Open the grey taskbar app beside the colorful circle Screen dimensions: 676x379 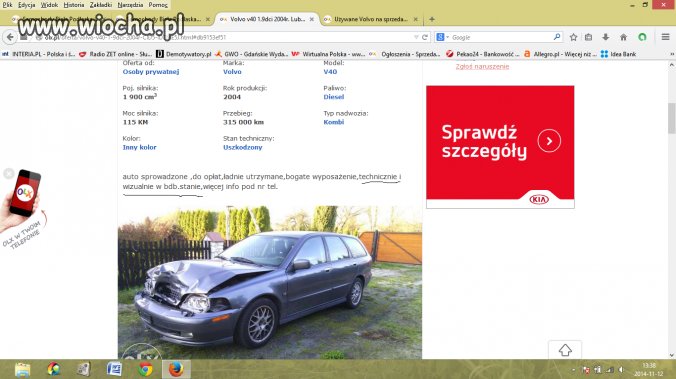84,370
